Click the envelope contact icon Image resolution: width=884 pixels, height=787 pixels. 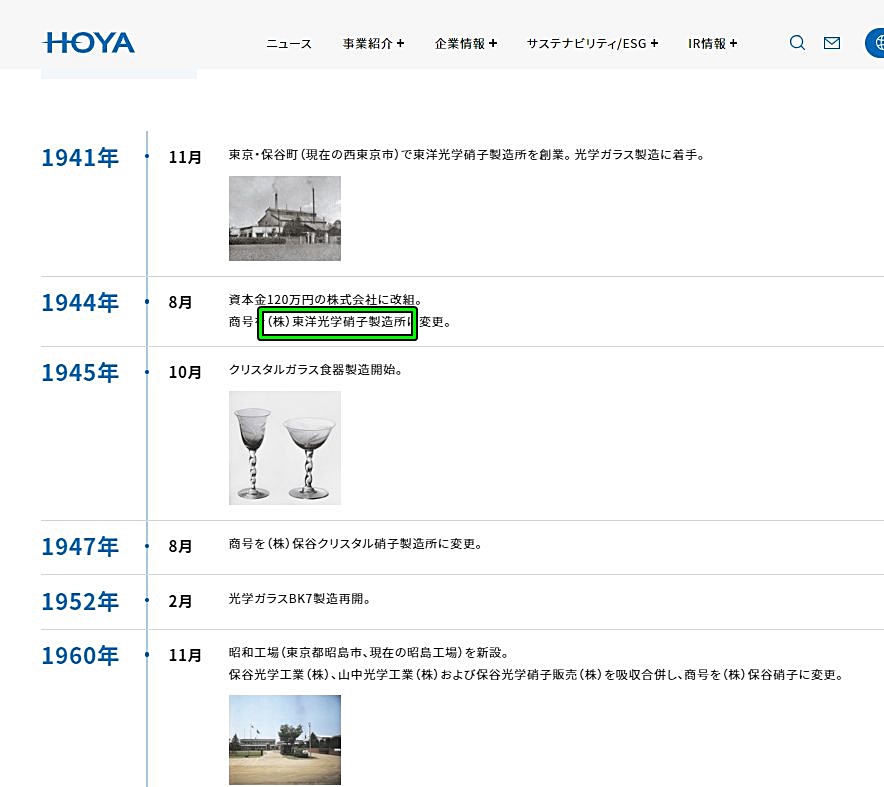(x=831, y=43)
